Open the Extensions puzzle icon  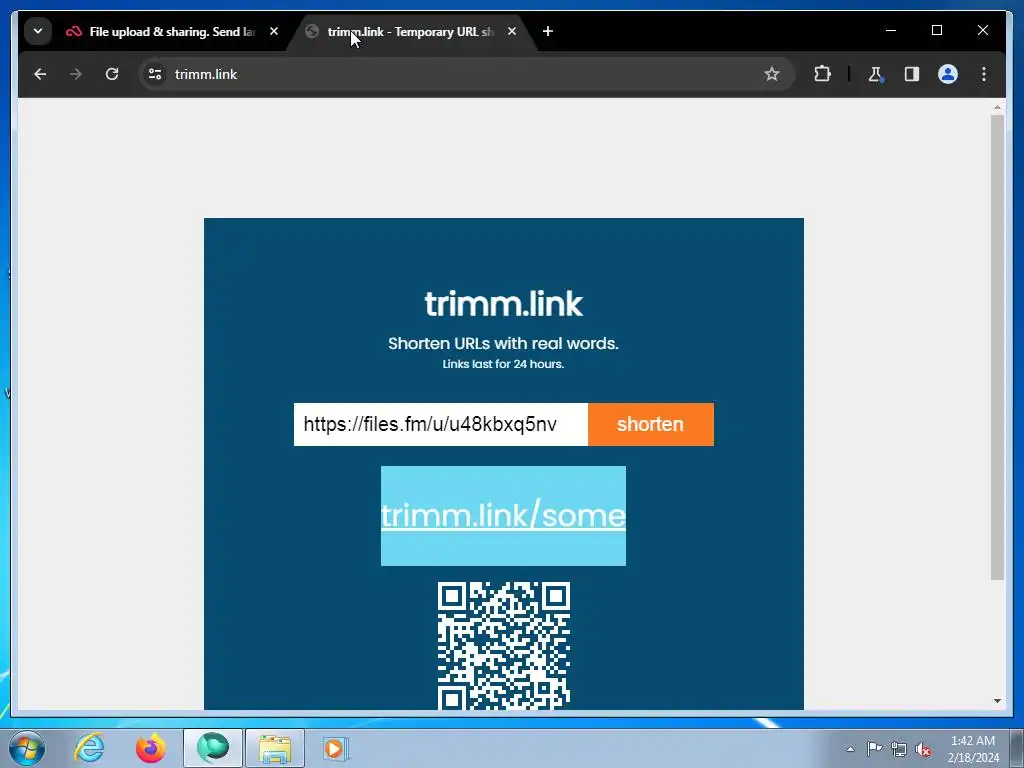[823, 74]
